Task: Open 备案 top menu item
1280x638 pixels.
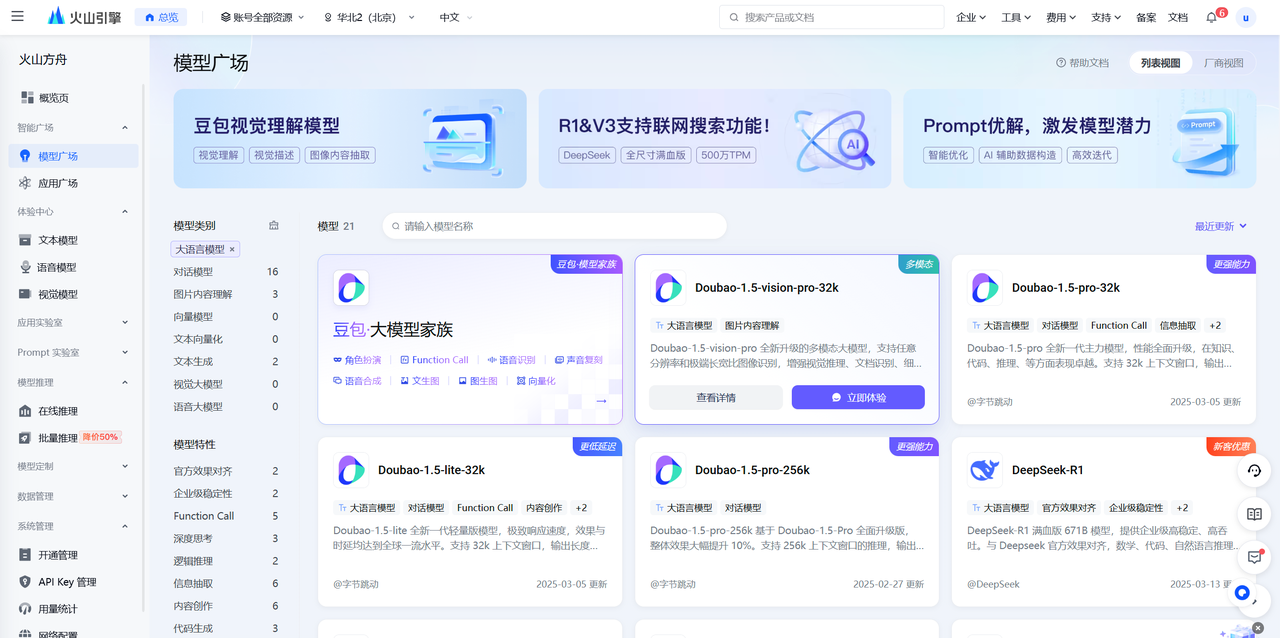Action: (1146, 17)
